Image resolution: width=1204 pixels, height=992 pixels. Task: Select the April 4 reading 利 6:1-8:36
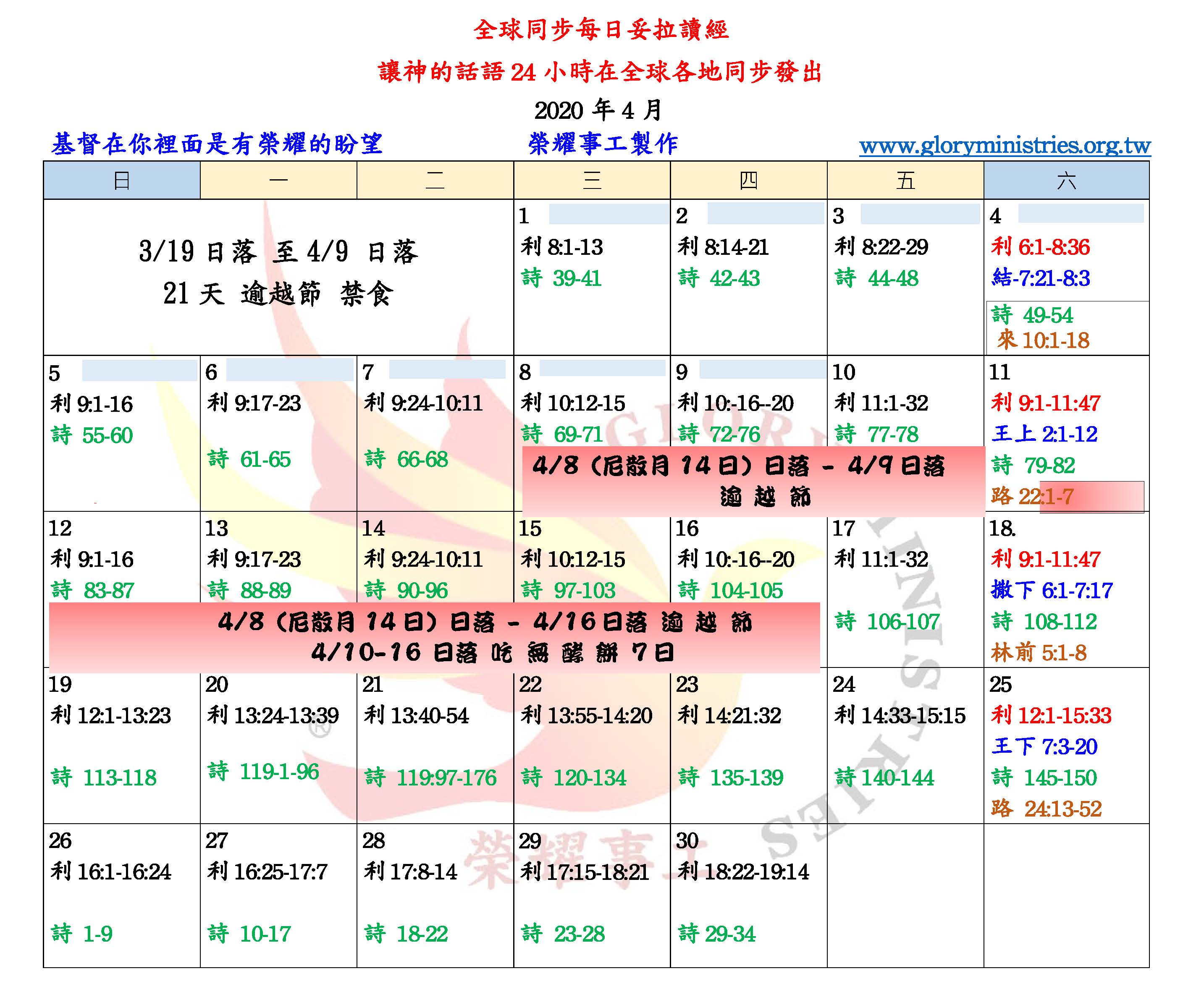1040,247
